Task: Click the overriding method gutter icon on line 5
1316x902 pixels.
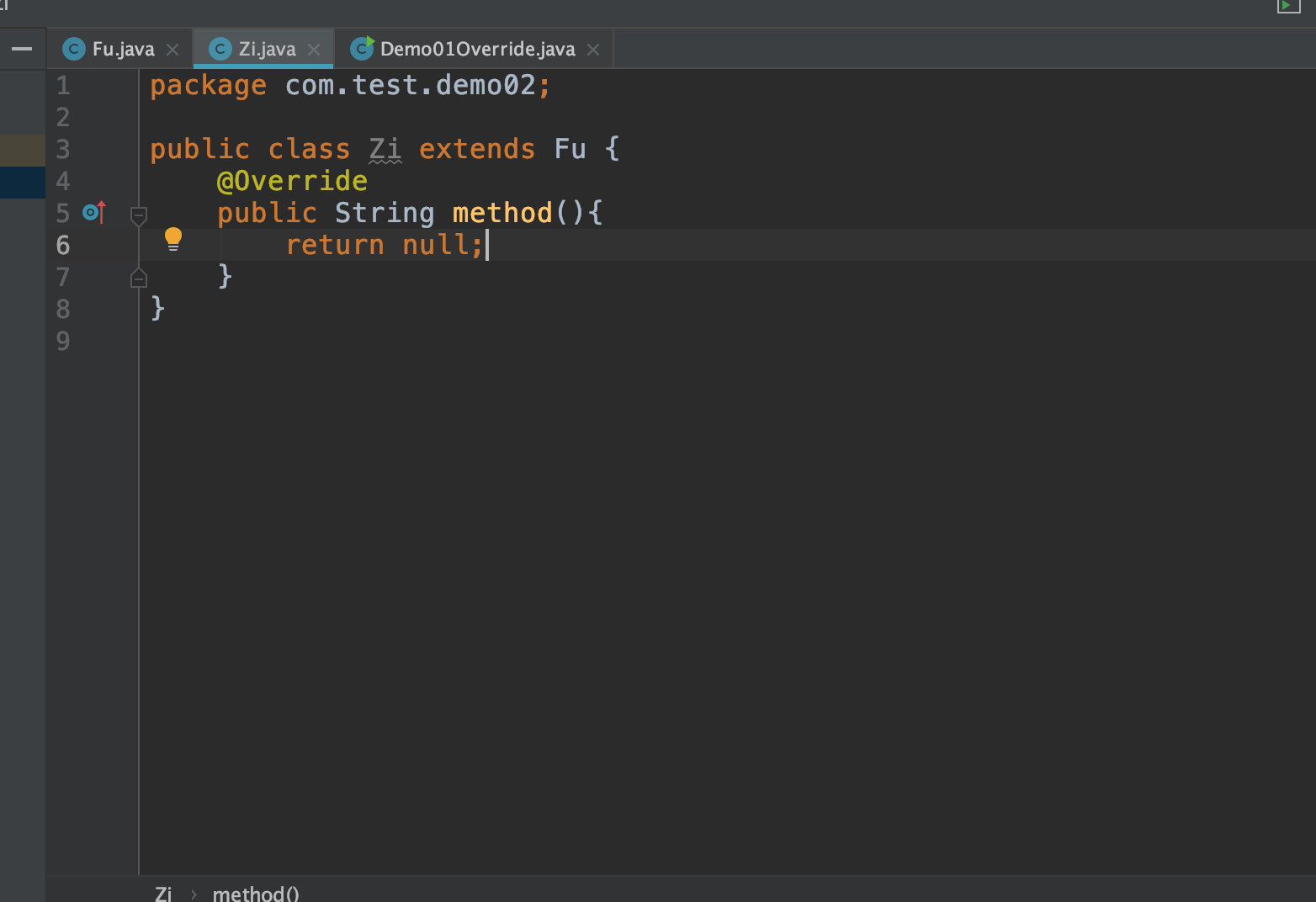Action: (x=93, y=213)
